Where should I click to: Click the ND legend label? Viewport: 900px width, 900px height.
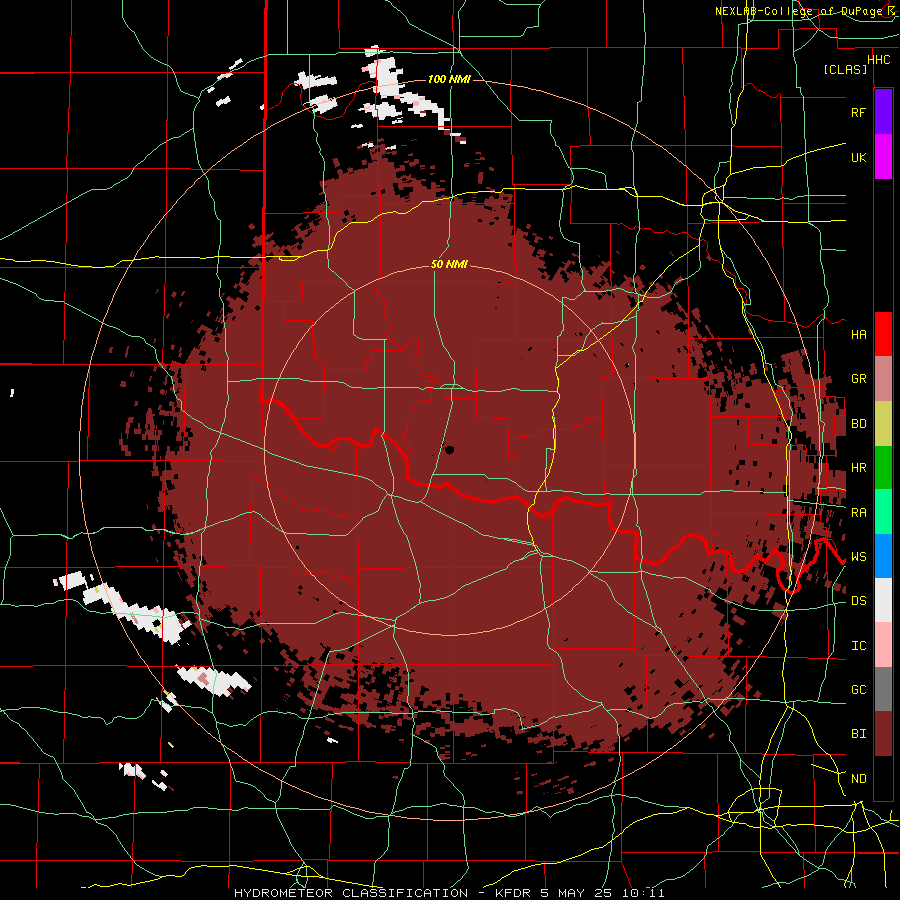point(858,779)
